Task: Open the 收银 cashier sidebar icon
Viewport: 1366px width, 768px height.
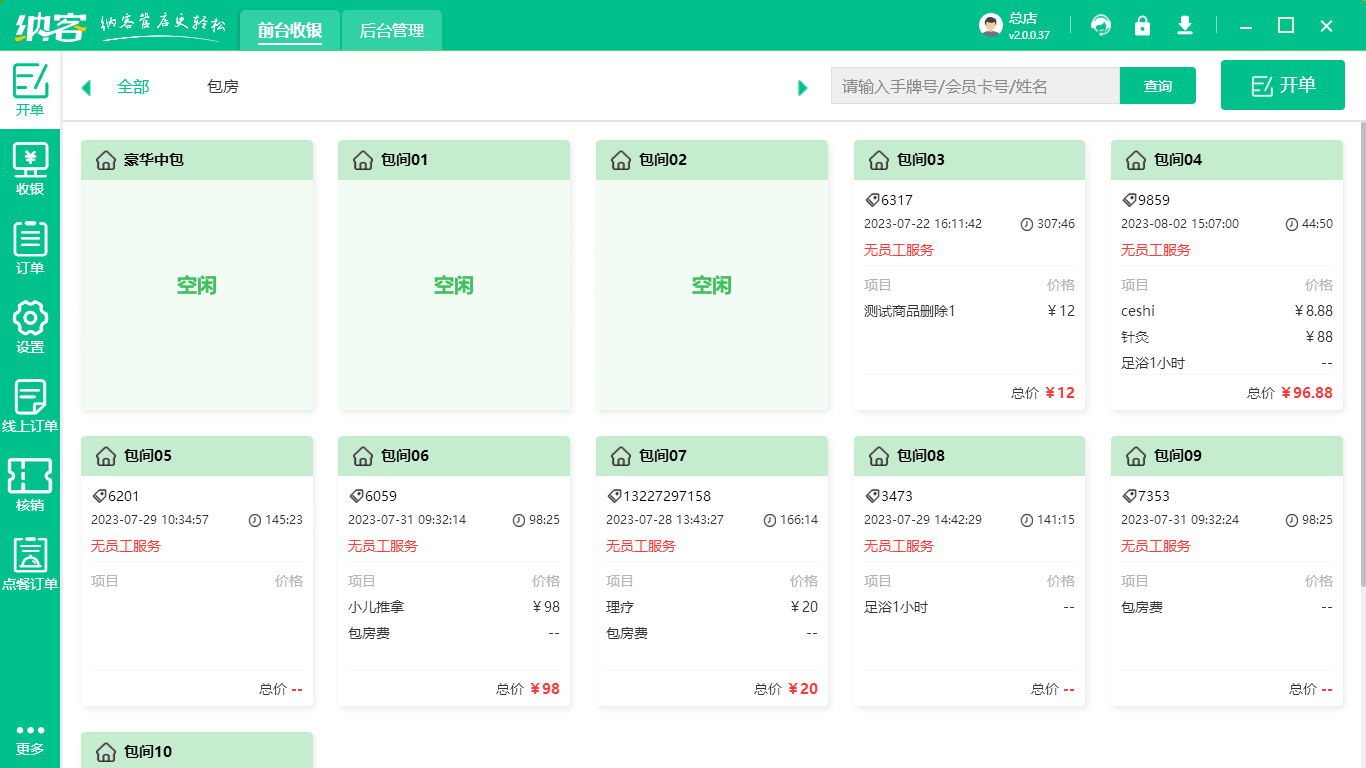Action: pyautogui.click(x=30, y=169)
